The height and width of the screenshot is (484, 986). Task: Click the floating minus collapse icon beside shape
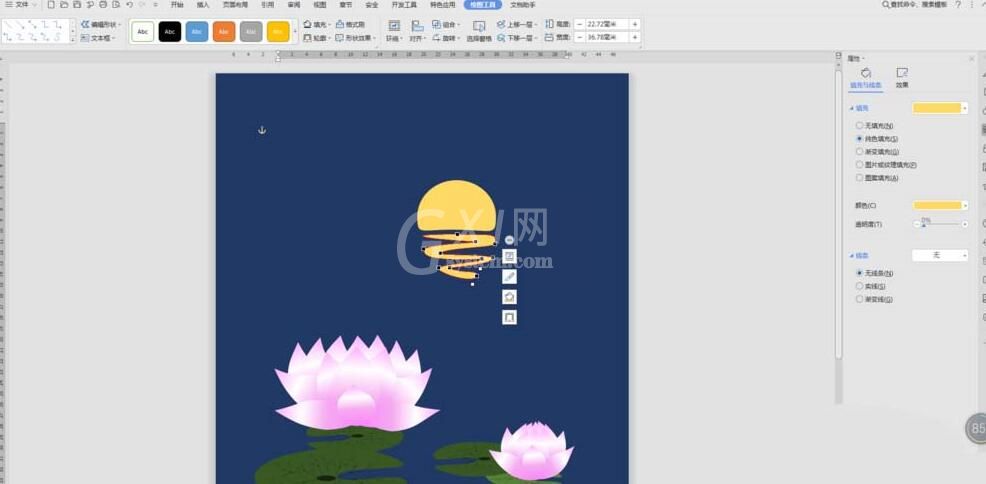pyautogui.click(x=509, y=239)
